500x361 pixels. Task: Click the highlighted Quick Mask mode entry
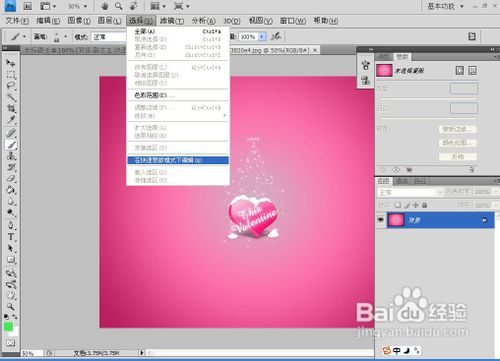pos(178,160)
